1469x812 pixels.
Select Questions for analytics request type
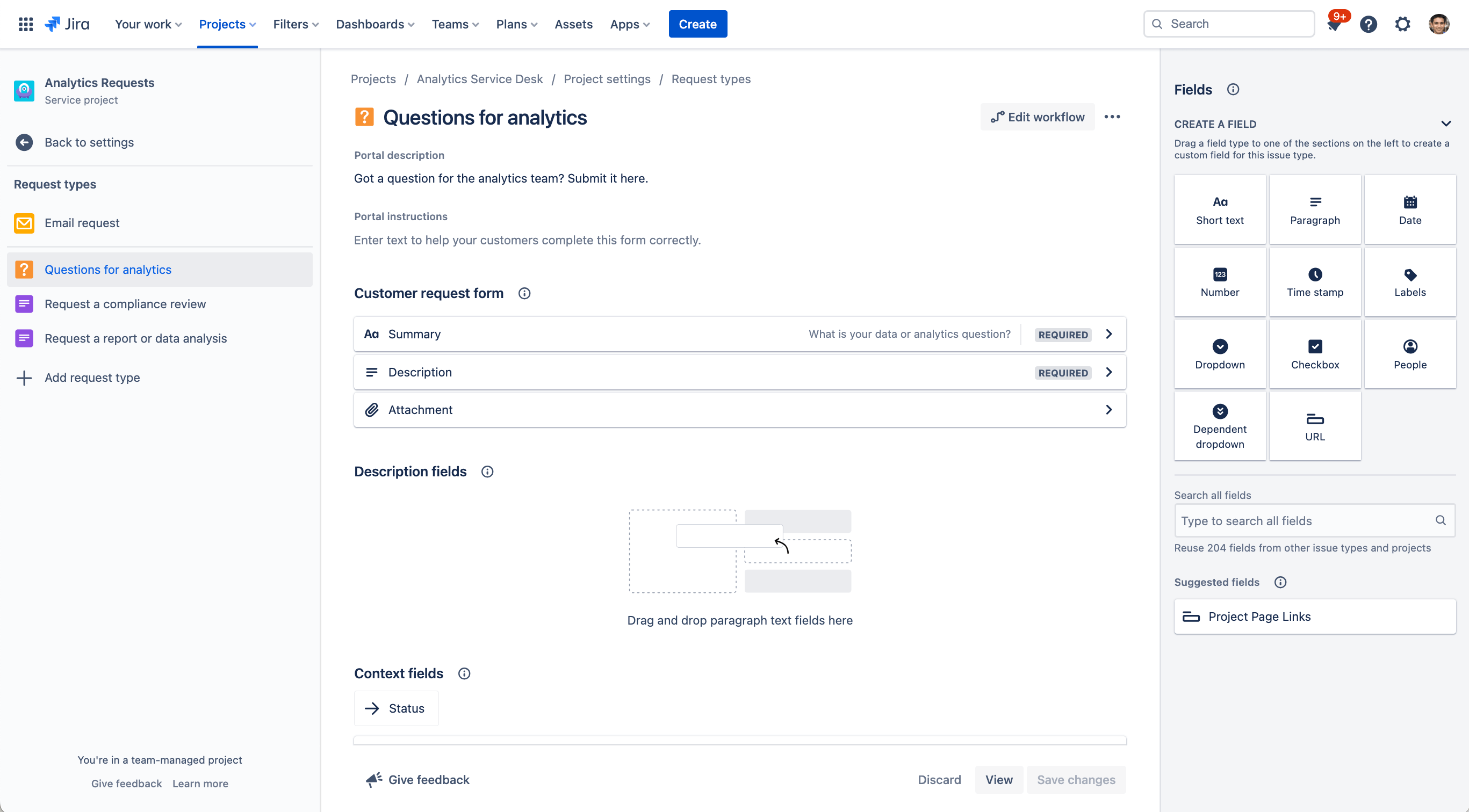[x=108, y=269]
